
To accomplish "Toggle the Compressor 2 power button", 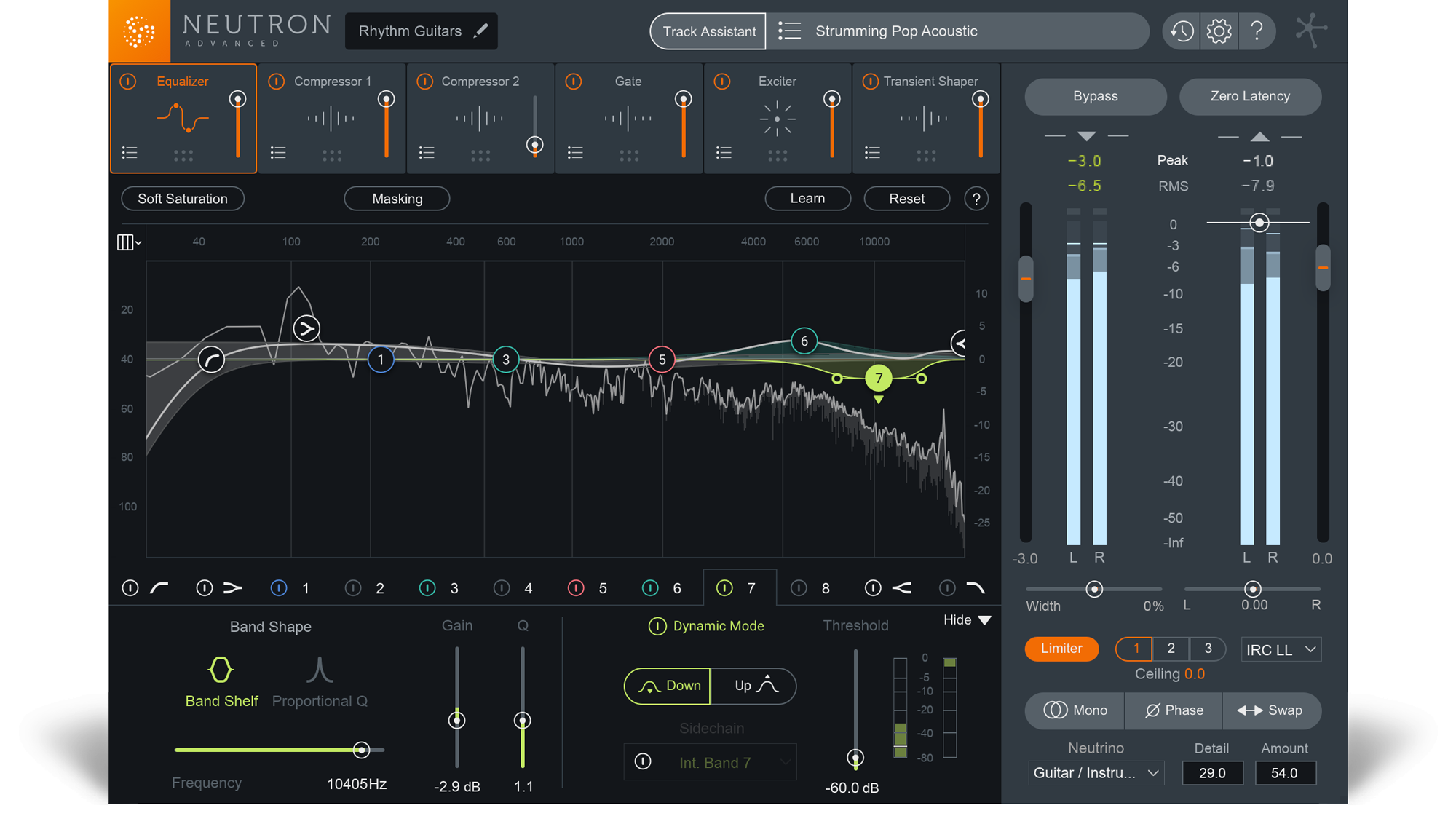I will (x=425, y=82).
